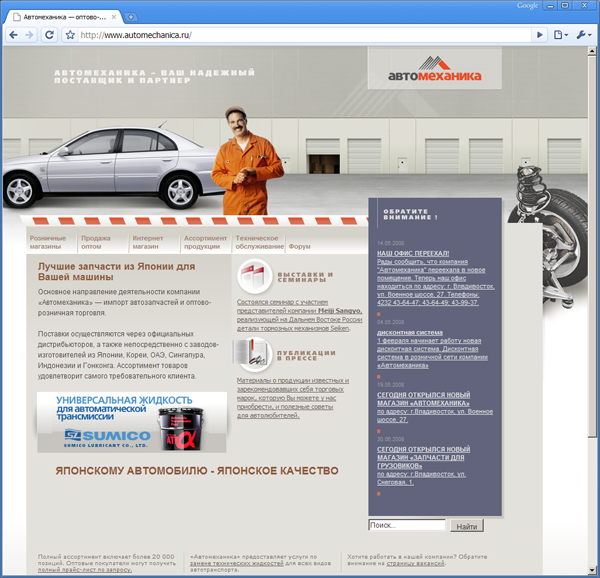
Task: Click the silver sedan car image
Action: point(111,168)
